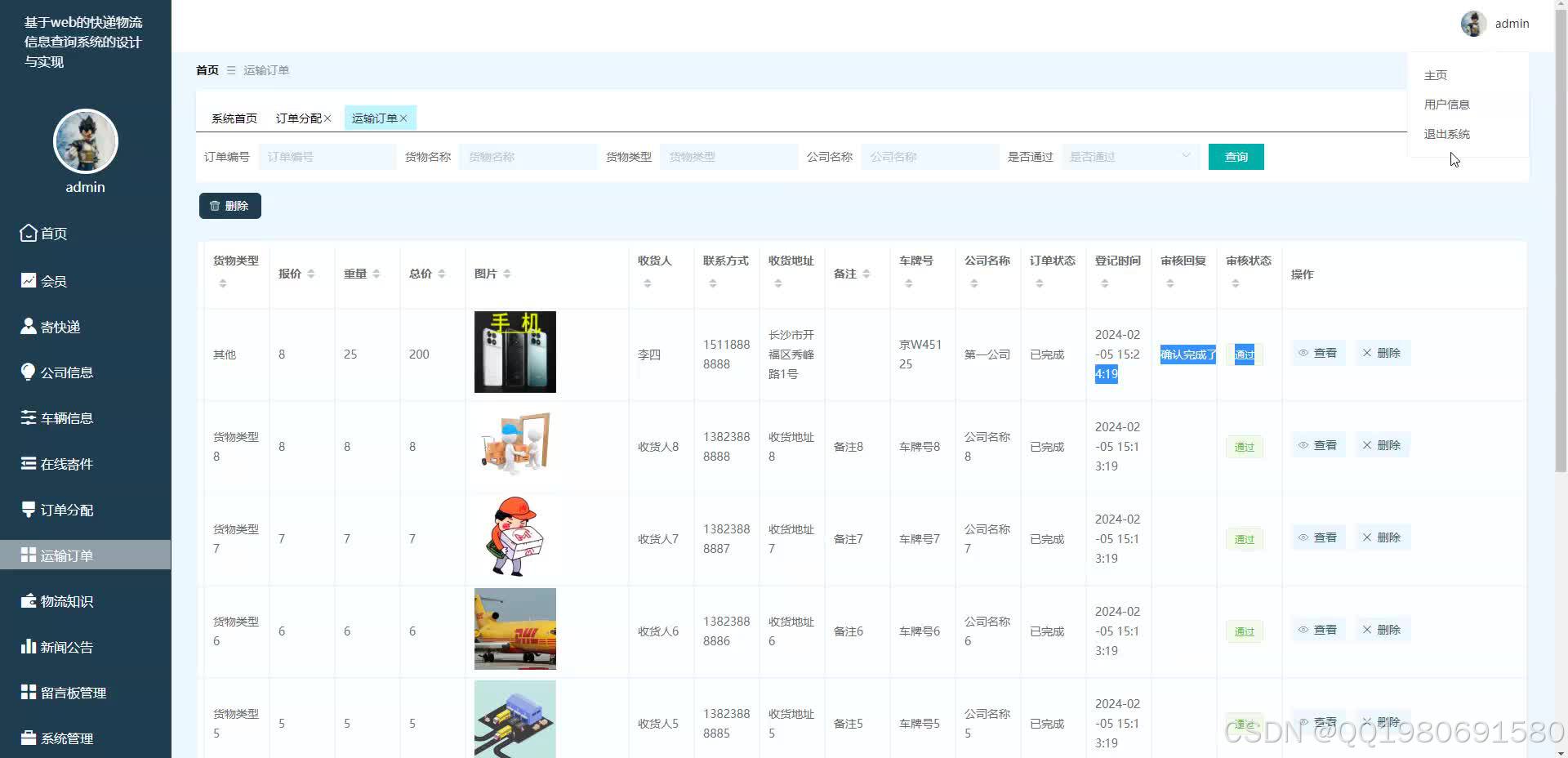
Task: Open the 首页 sidebar home icon
Action: 29,233
